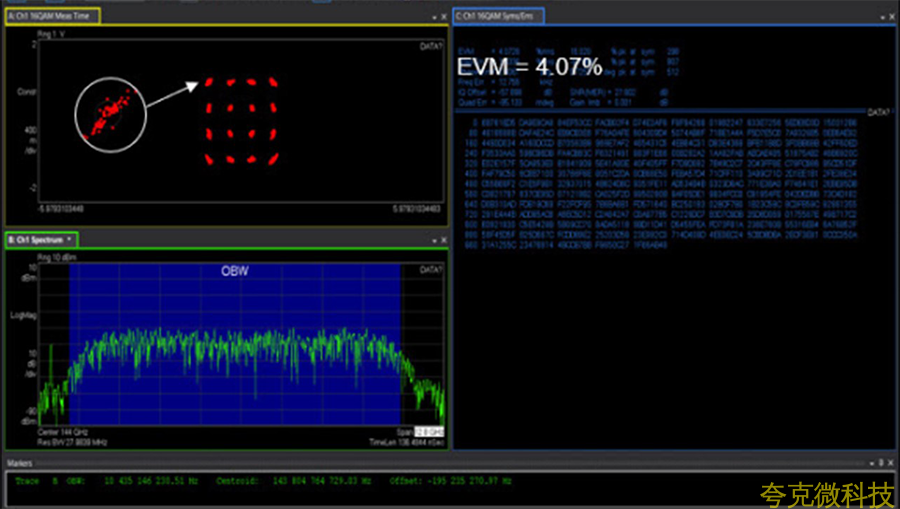Close the trace B Spectrum panel
The width and height of the screenshot is (900, 509).
(x=444, y=241)
